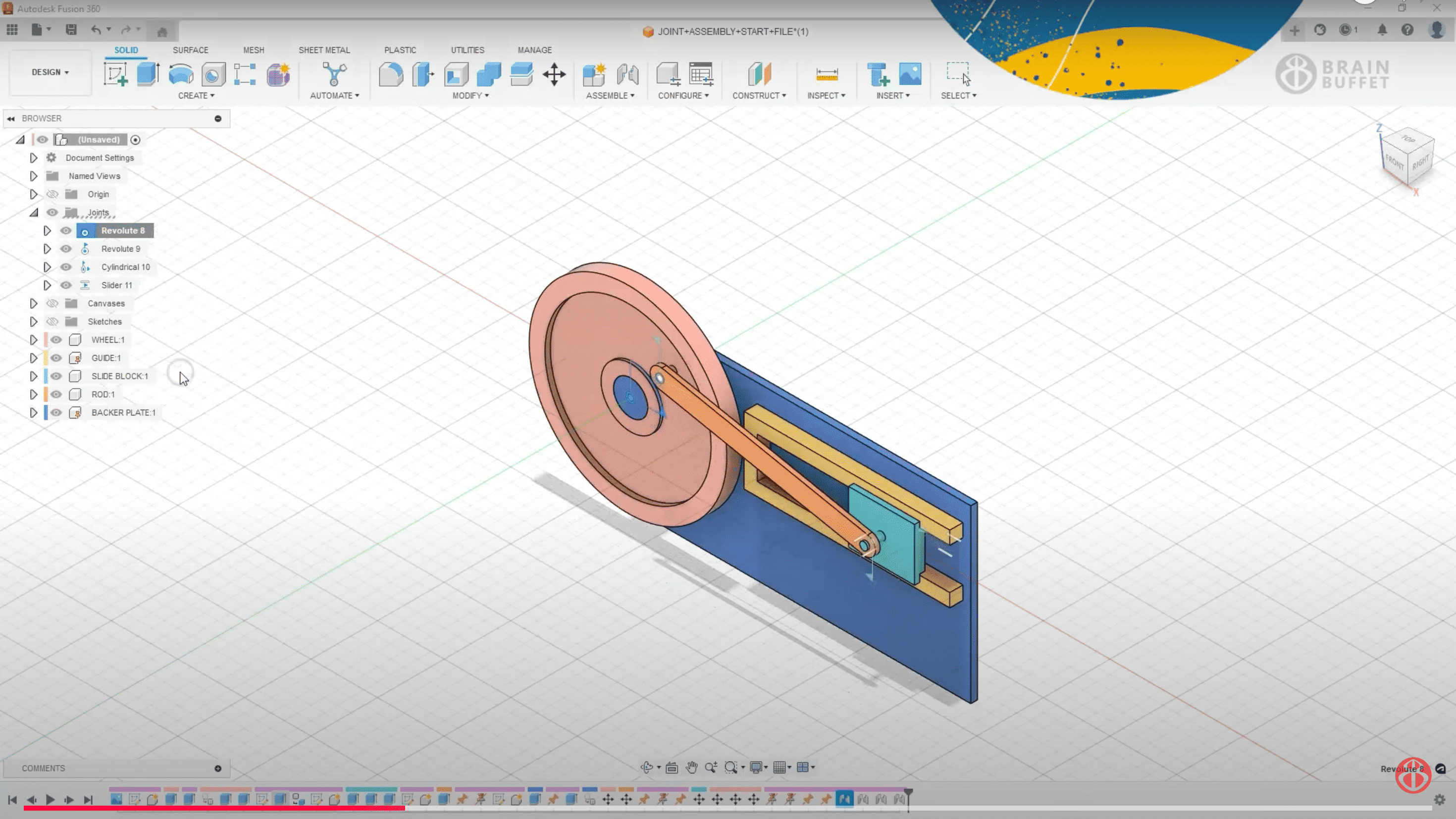1456x819 pixels.
Task: Click the Joint icon in Assemble
Action: [627, 74]
